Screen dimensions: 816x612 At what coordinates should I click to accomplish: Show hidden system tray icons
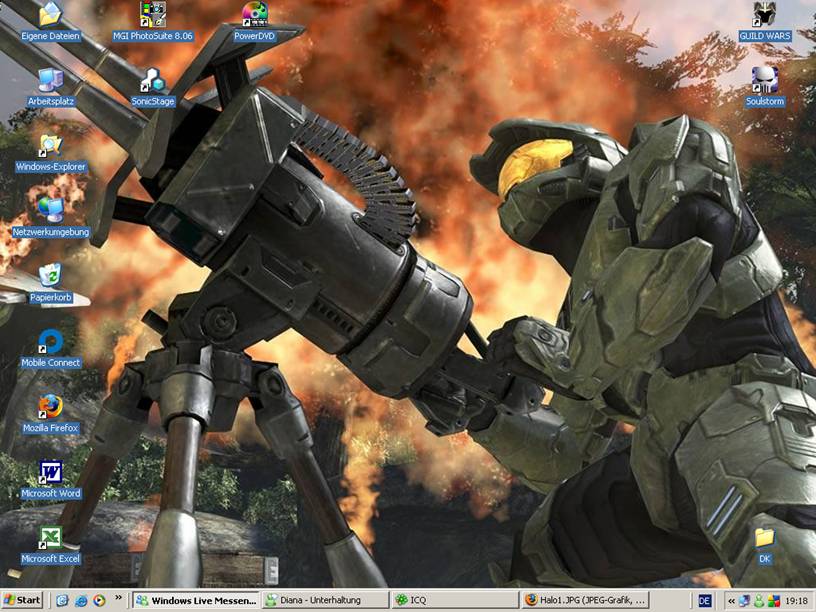click(x=731, y=601)
